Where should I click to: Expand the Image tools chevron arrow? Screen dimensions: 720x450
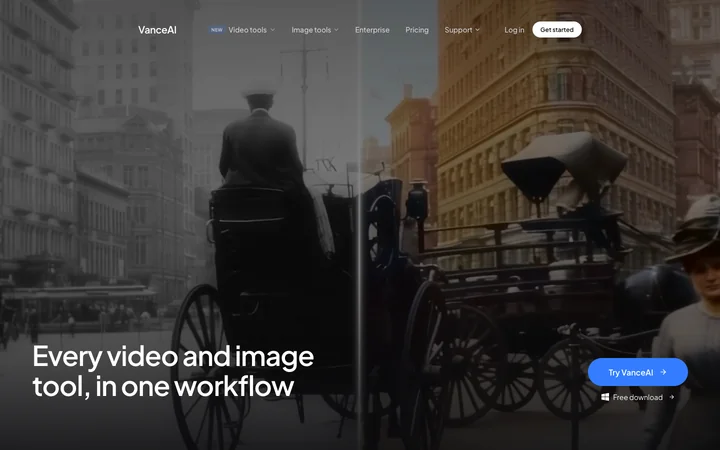337,30
